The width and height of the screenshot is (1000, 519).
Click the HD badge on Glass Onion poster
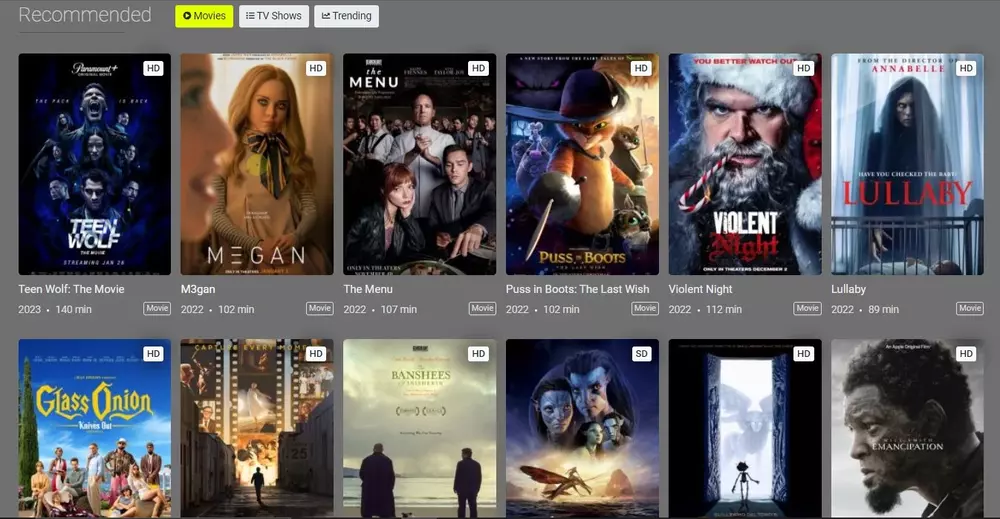point(153,354)
